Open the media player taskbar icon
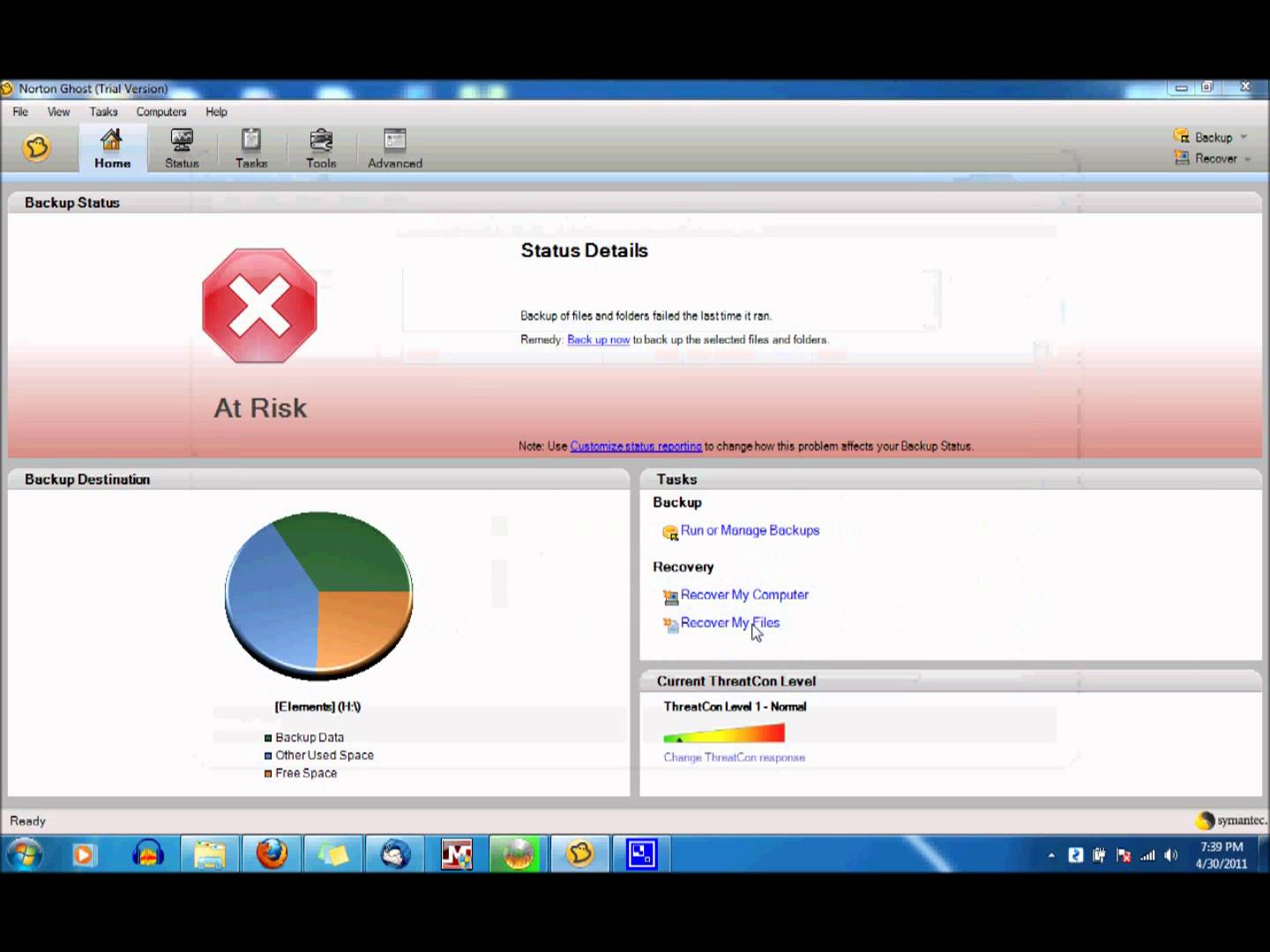Screen dimensions: 1270x952 coord(84,854)
